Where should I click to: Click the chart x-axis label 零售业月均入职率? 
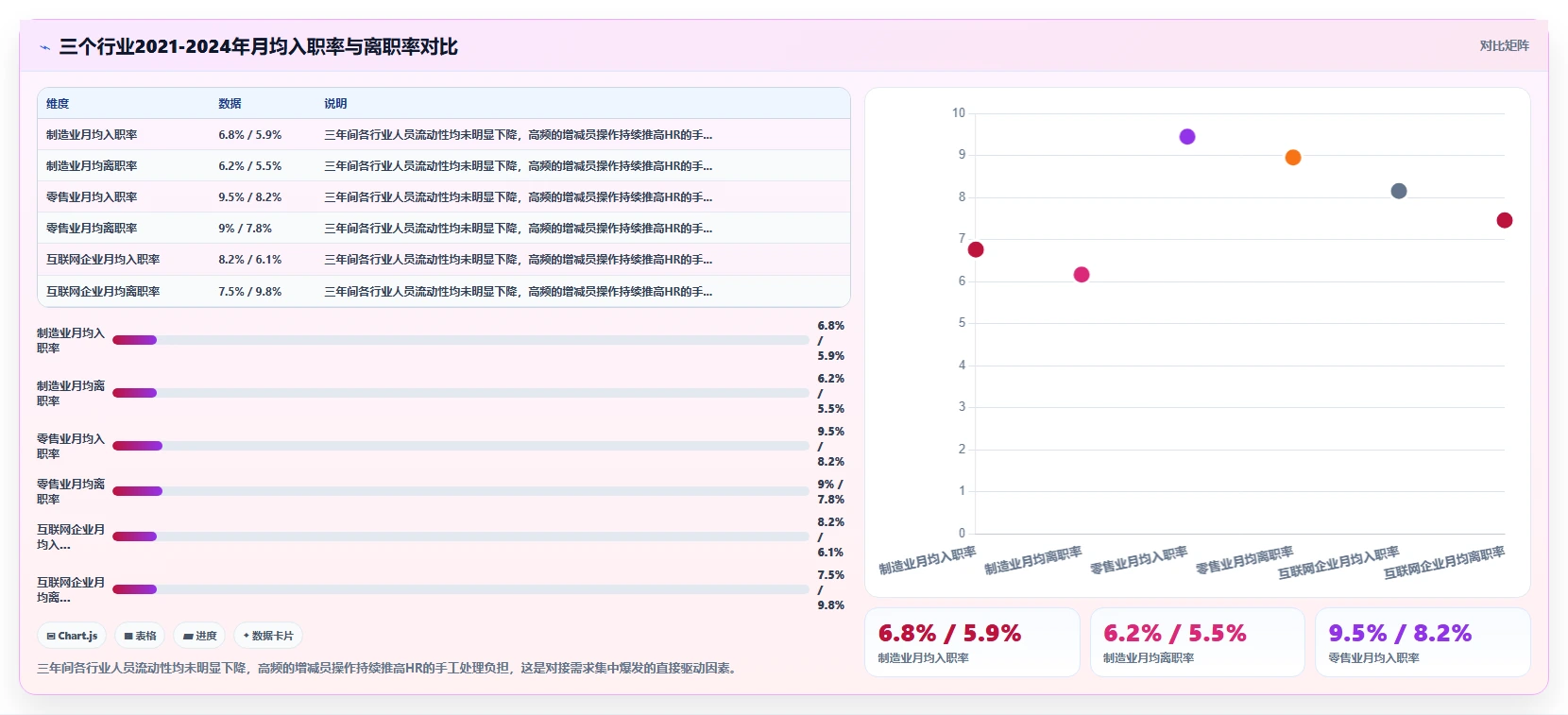tap(1138, 560)
